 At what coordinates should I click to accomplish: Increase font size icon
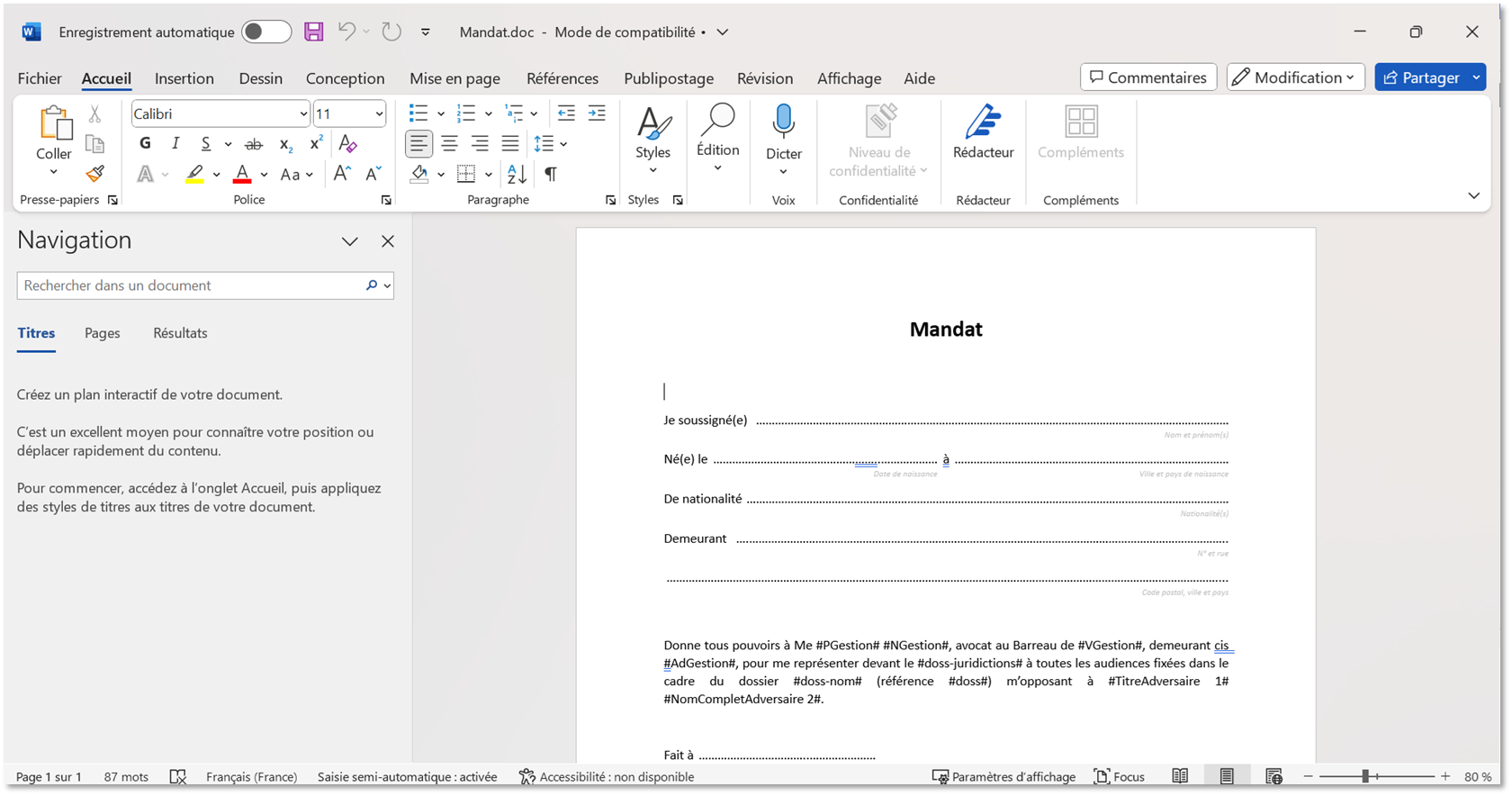click(x=342, y=174)
